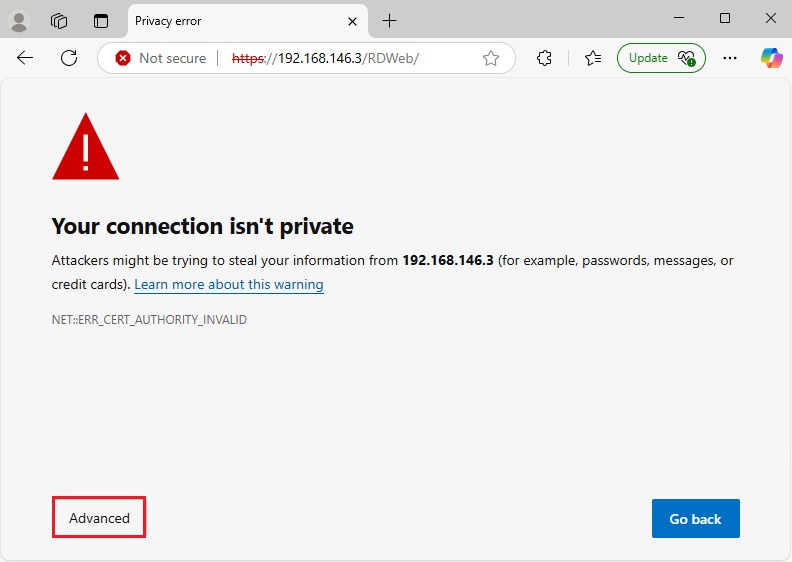Screen dimensions: 792x562
Task: Open the tab actions menu icon
Action: click(100, 20)
